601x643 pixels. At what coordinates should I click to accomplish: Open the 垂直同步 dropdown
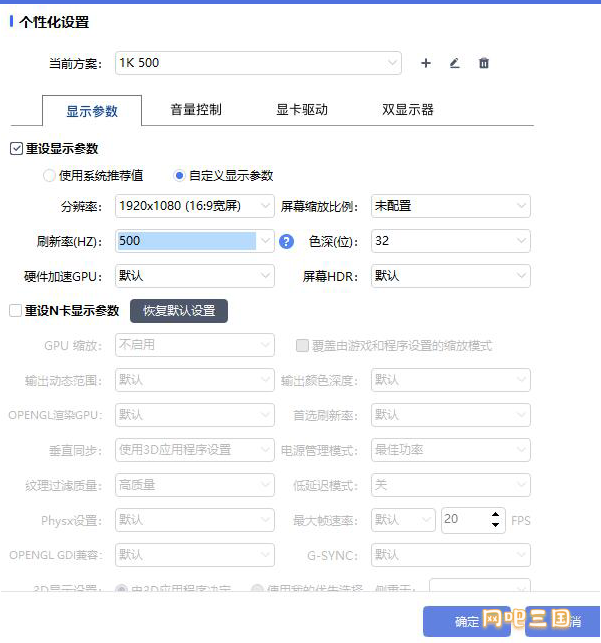coord(195,450)
